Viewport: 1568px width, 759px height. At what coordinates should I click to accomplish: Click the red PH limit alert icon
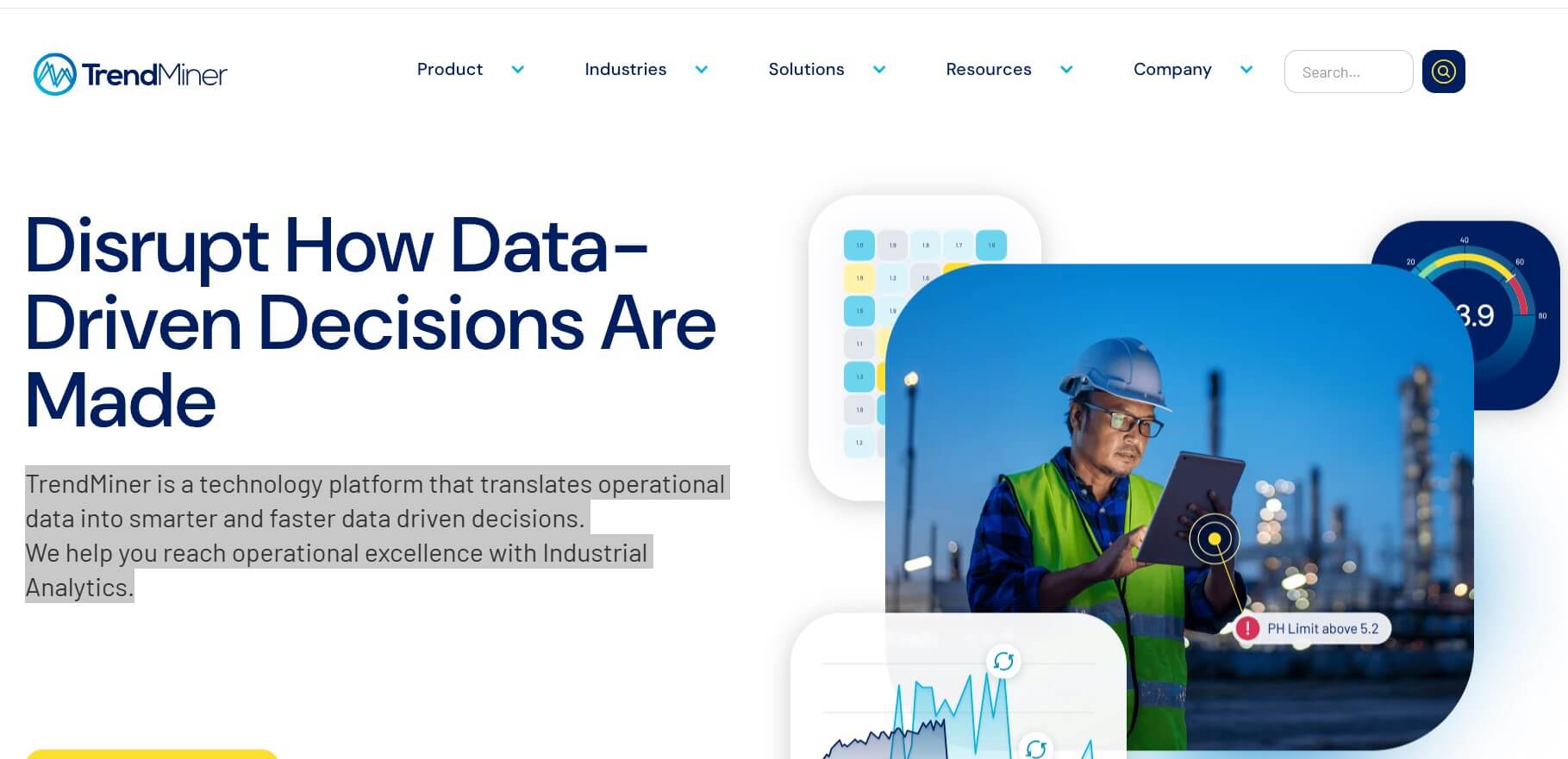(1247, 629)
